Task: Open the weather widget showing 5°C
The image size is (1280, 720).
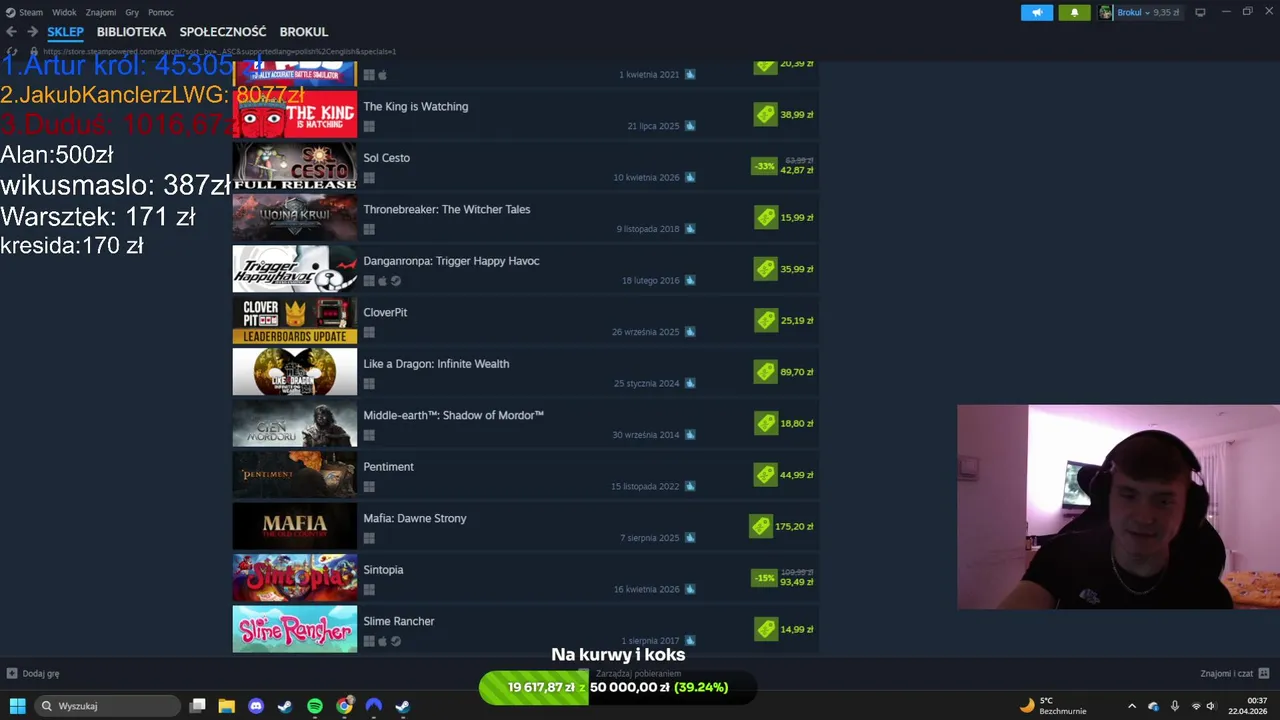Action: 1053,706
